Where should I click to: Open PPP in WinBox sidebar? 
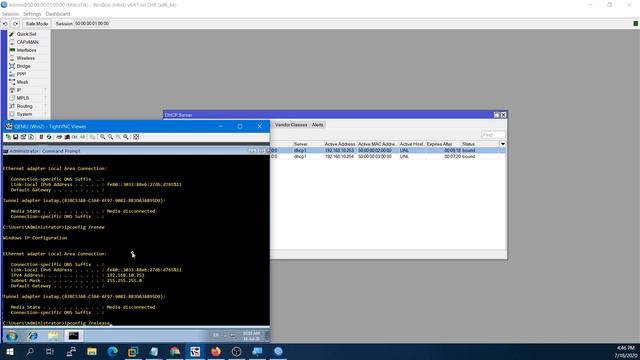click(21, 74)
